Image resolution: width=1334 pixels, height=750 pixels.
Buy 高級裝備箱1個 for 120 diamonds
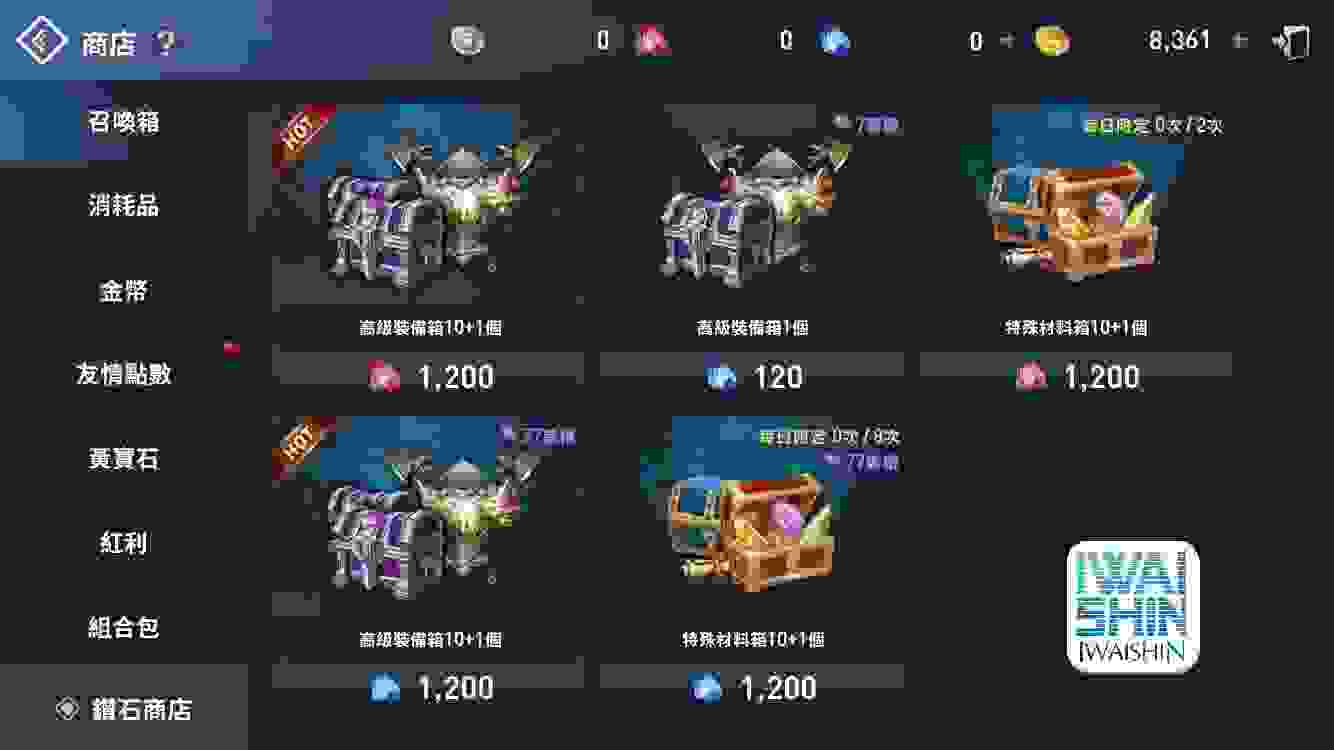(752, 376)
